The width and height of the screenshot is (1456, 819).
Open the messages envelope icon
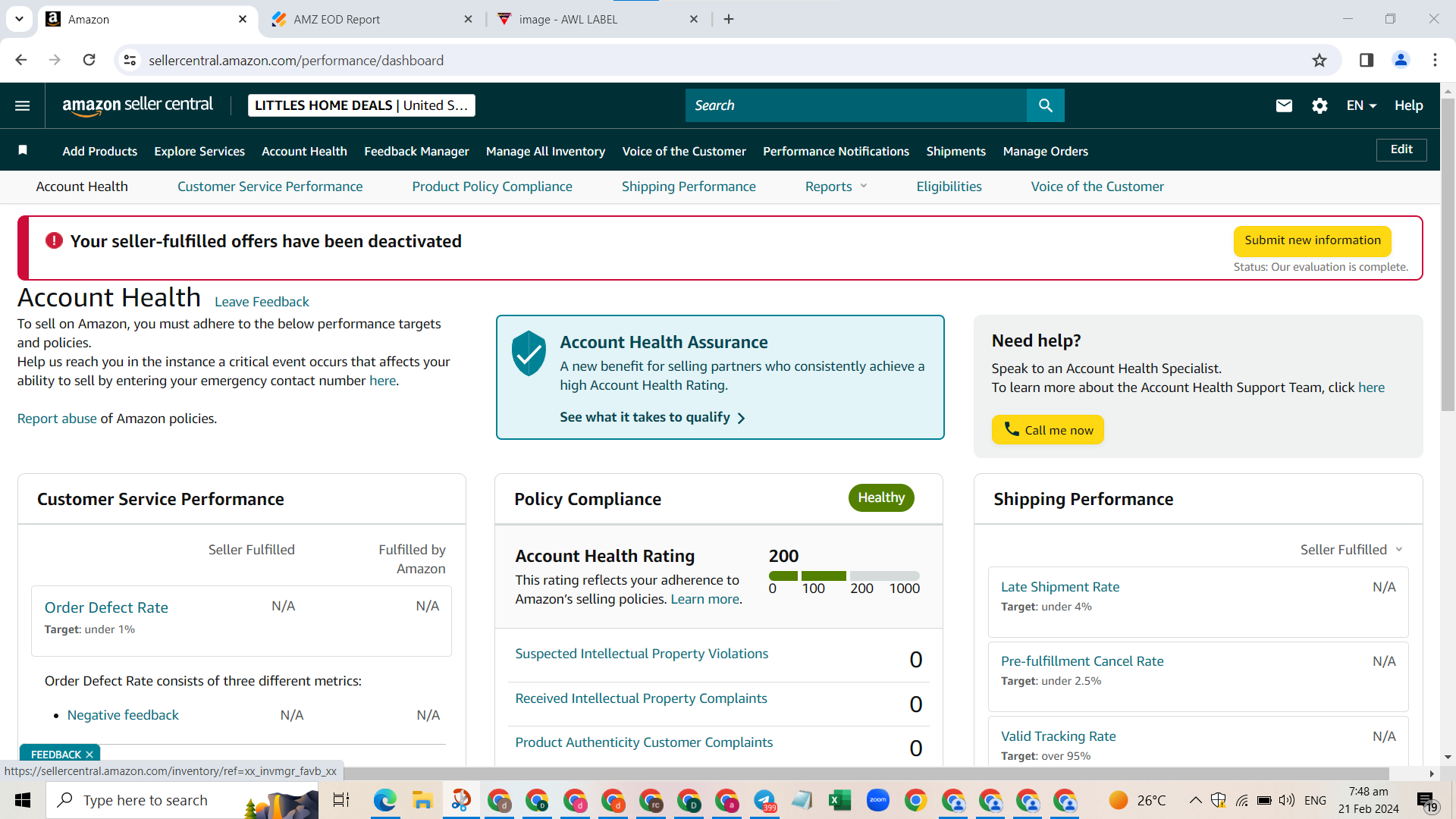[1284, 105]
